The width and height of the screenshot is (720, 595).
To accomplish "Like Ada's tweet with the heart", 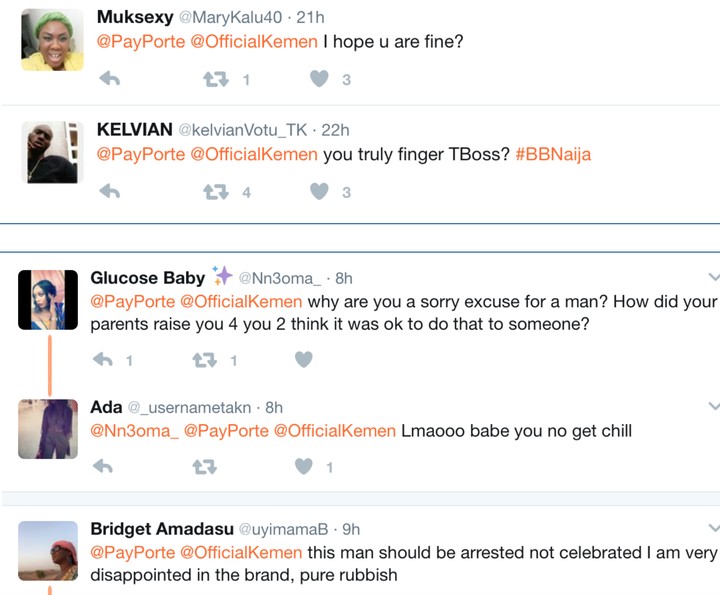I will 304,466.
